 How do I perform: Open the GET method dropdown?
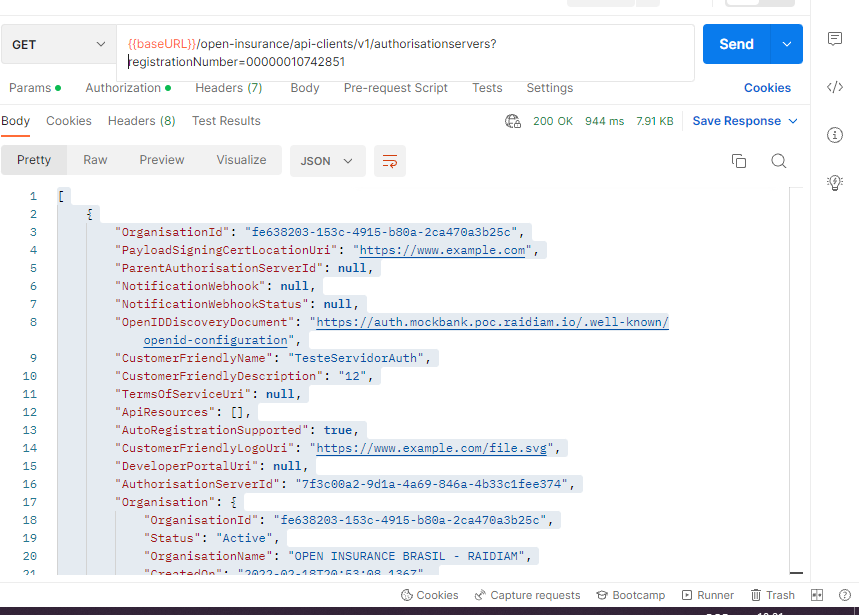click(x=55, y=45)
